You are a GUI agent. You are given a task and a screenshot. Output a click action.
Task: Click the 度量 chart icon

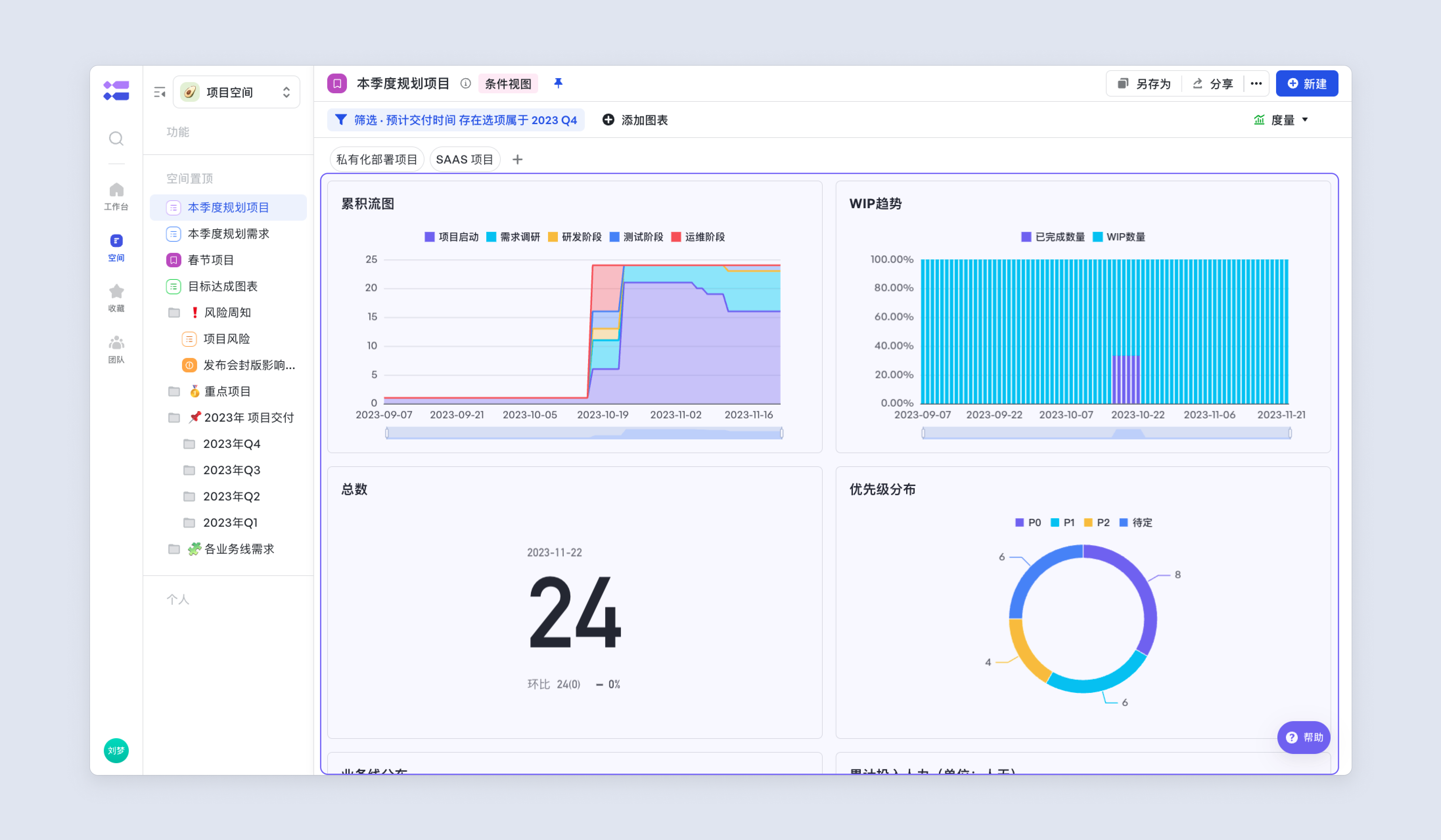point(1259,120)
